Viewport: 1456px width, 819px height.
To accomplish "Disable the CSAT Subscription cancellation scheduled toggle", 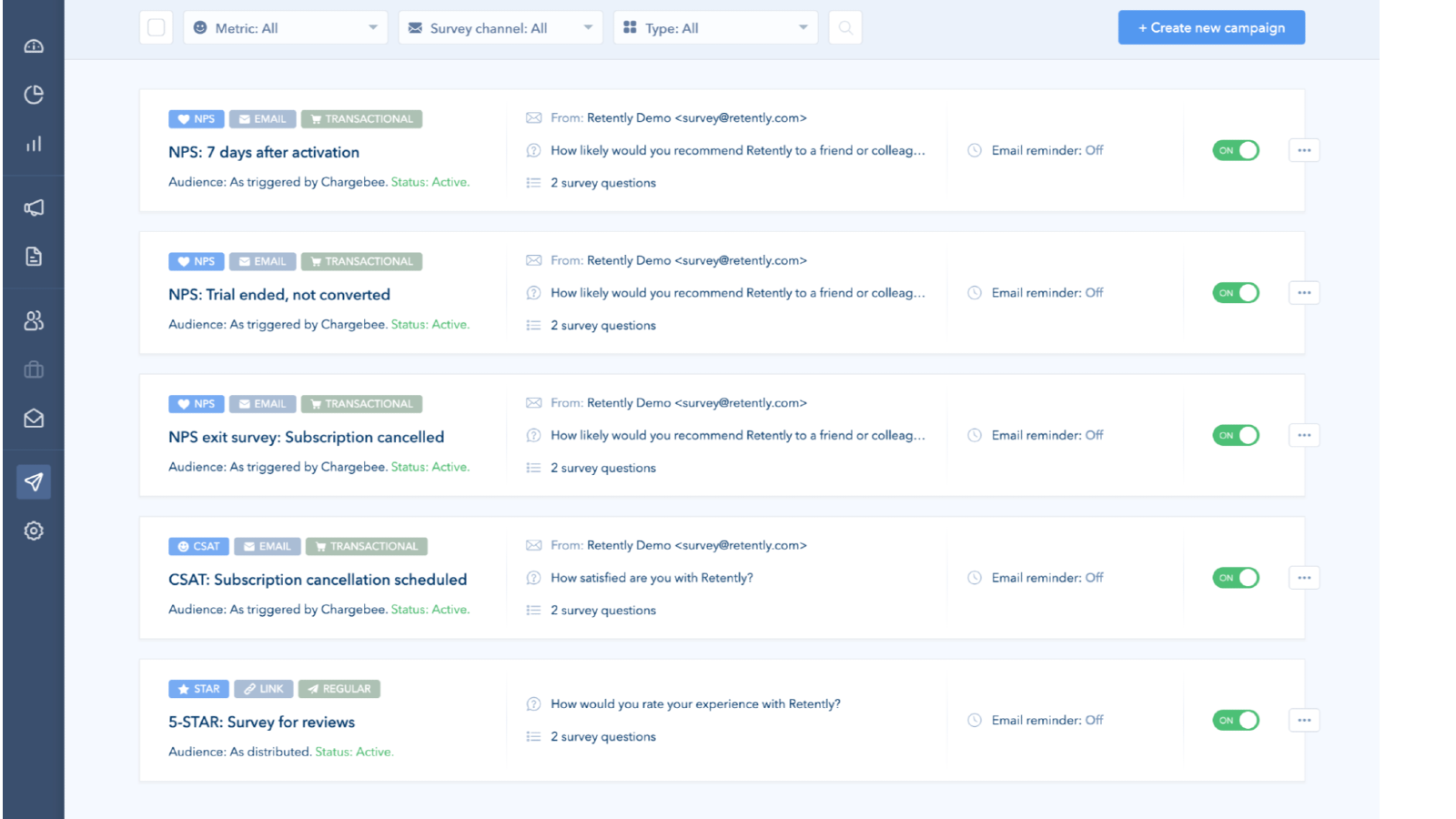I will [1235, 578].
